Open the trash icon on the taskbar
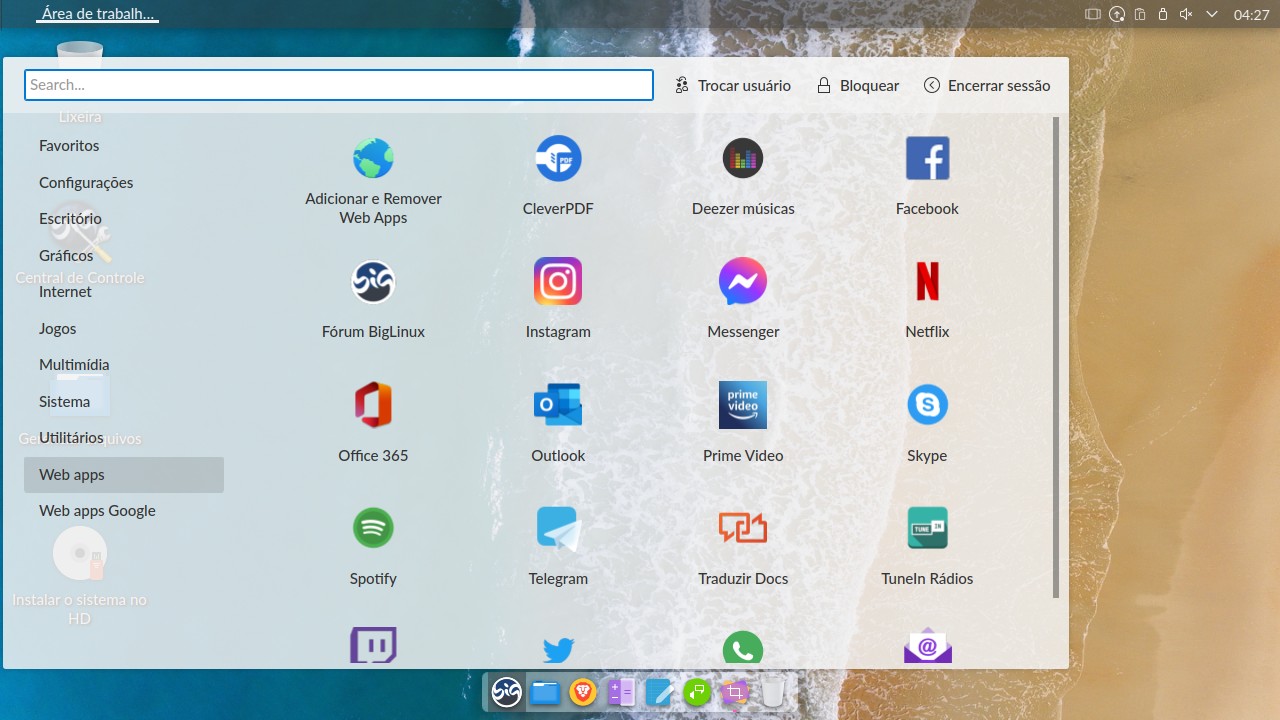 click(773, 691)
